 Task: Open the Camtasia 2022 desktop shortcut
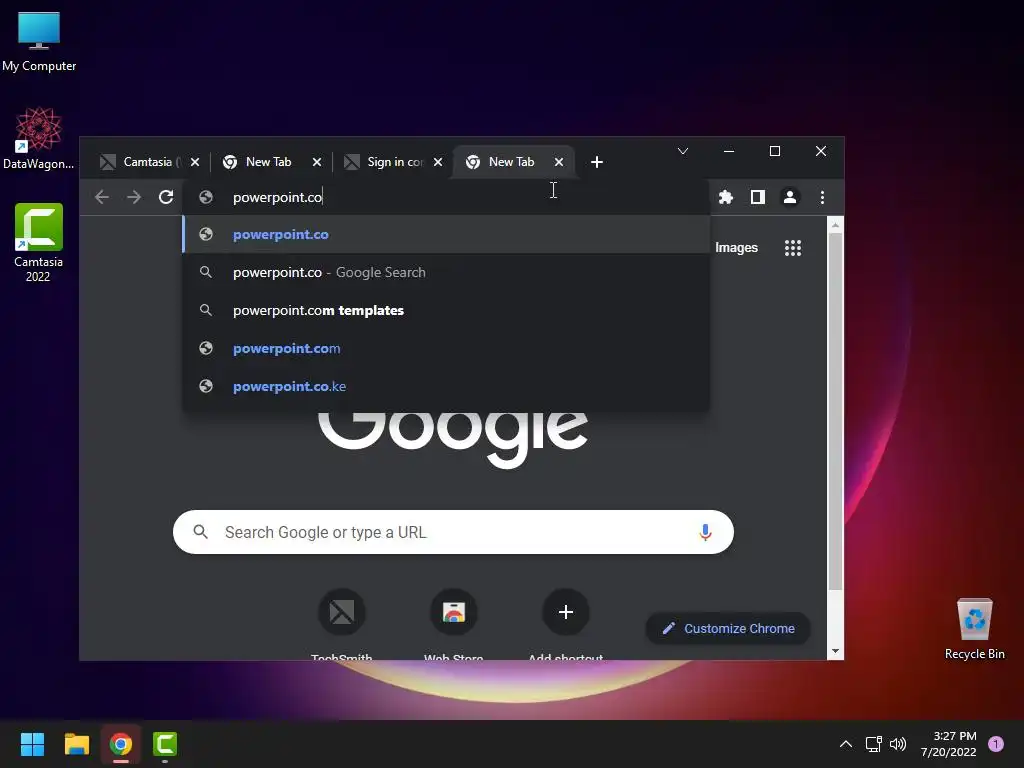39,242
